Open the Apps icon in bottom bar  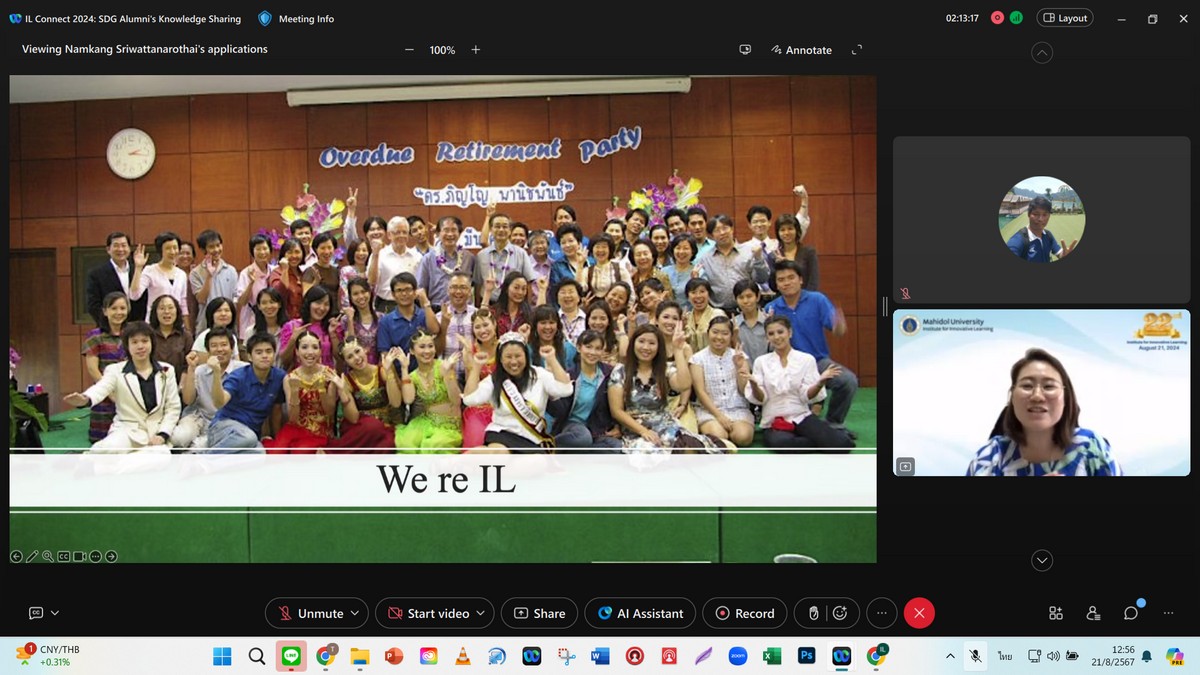pyautogui.click(x=1055, y=613)
